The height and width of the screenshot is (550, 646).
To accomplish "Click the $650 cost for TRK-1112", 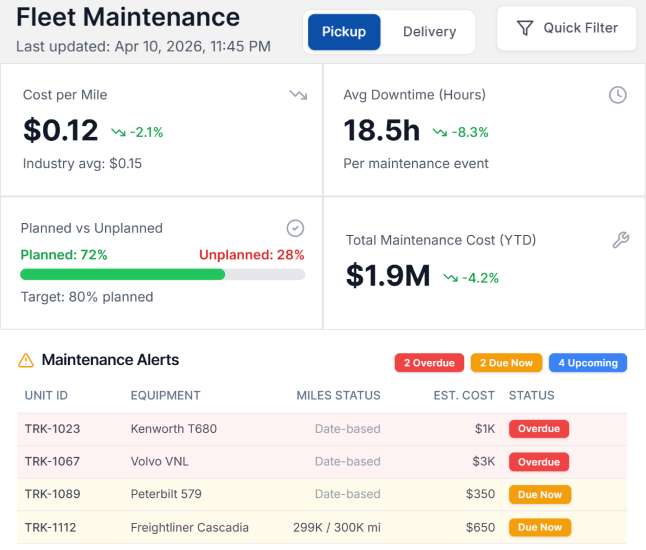I will pyautogui.click(x=480, y=527).
